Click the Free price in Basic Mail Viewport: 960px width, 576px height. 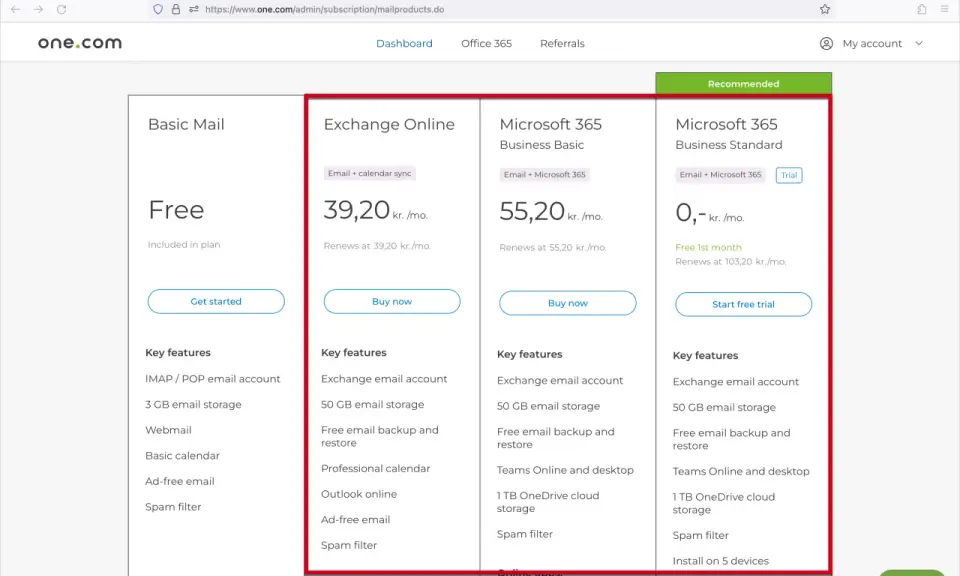[176, 210]
